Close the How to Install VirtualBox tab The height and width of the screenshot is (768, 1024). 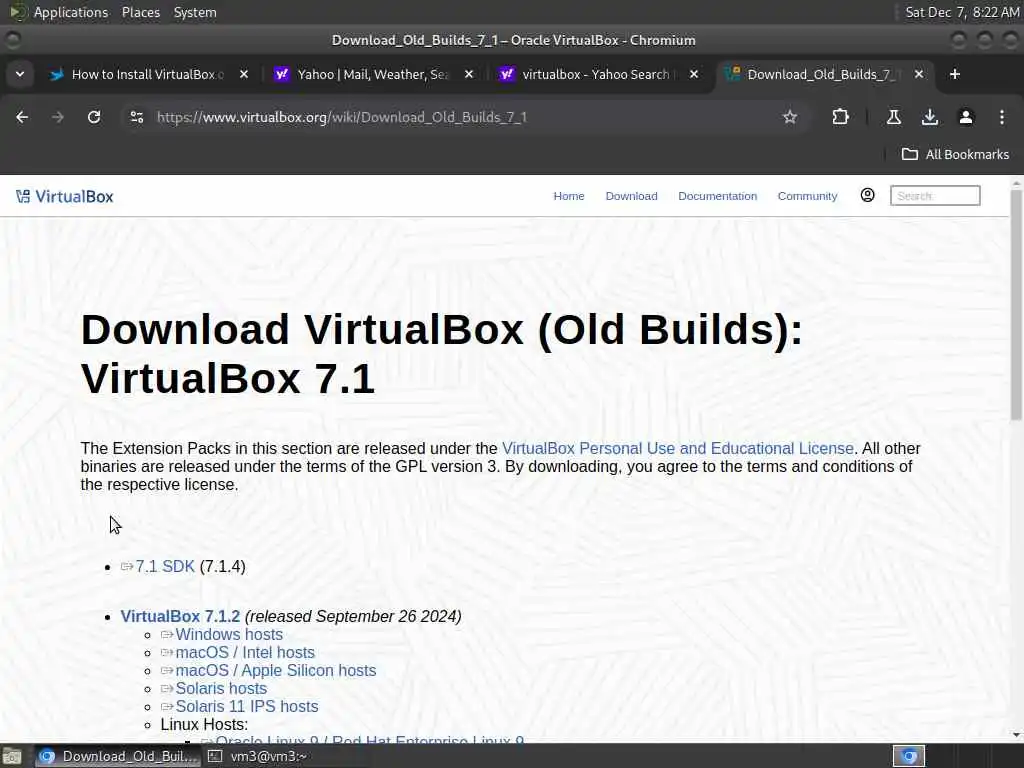pyautogui.click(x=244, y=74)
